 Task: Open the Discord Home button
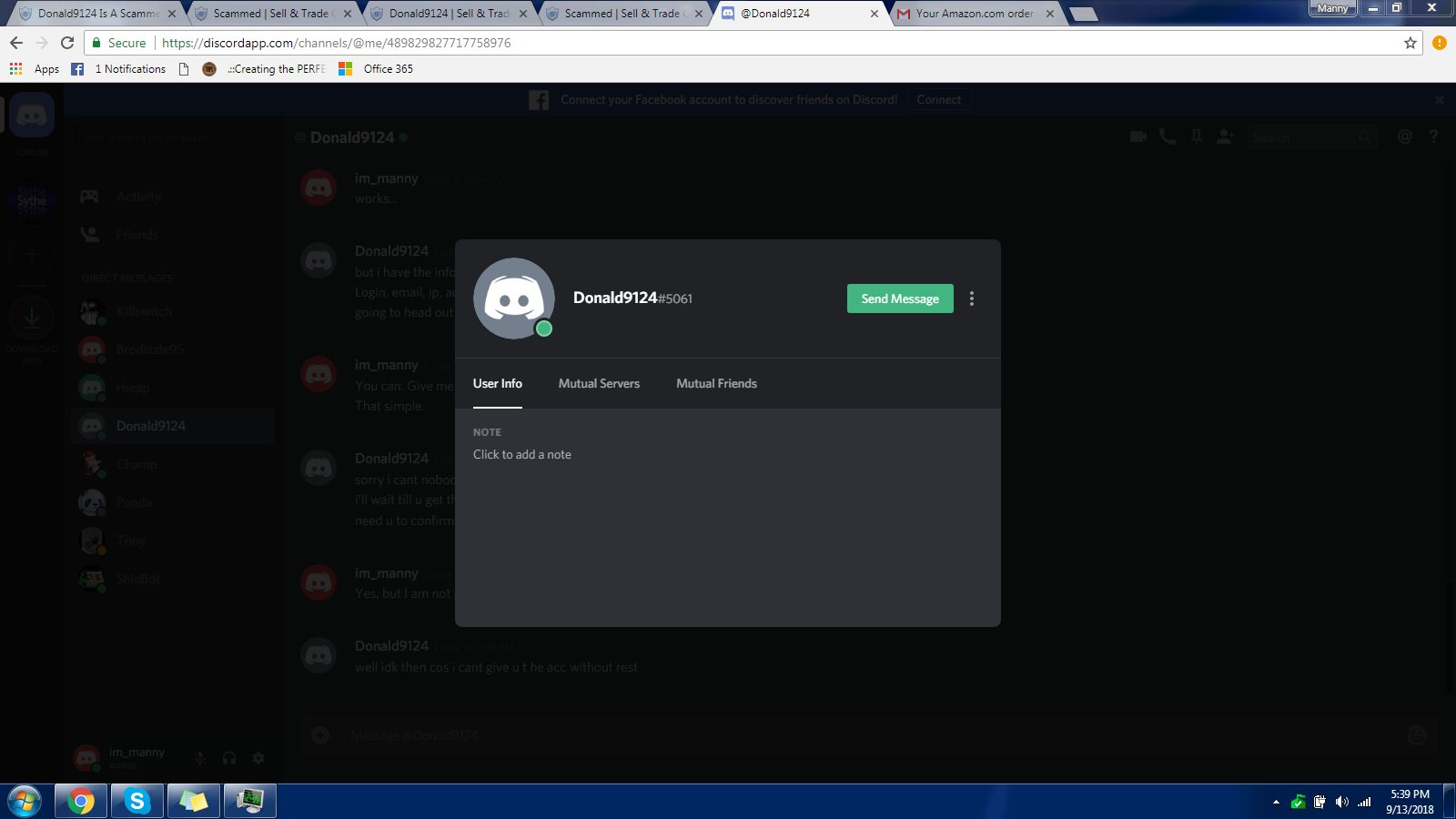(32, 116)
